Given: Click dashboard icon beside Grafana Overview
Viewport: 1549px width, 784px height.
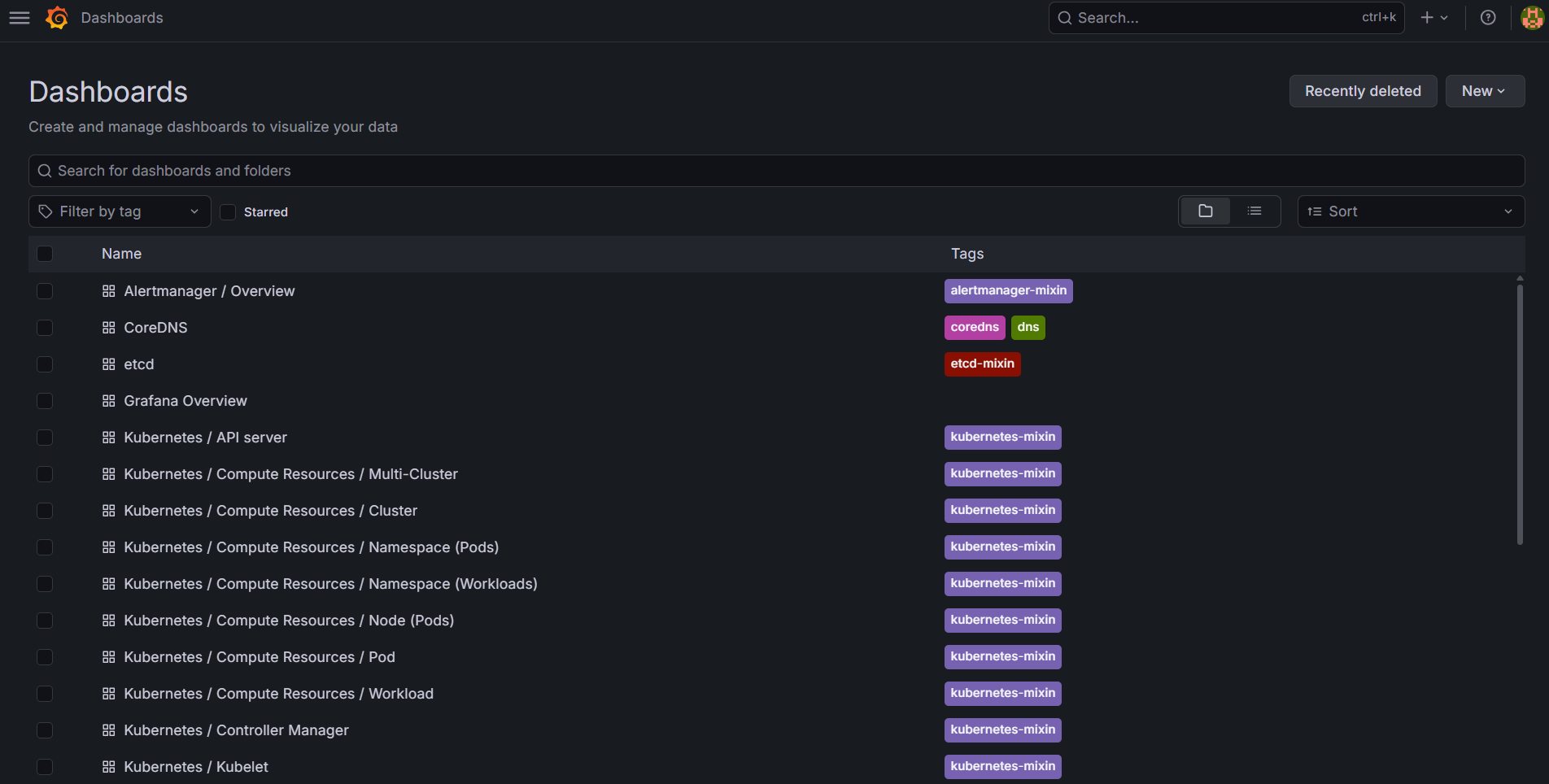Looking at the screenshot, I should pyautogui.click(x=109, y=401).
